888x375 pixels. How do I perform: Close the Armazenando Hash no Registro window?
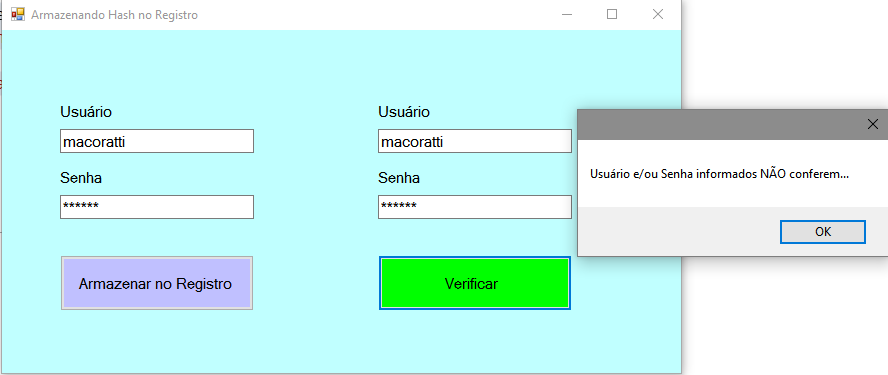658,14
